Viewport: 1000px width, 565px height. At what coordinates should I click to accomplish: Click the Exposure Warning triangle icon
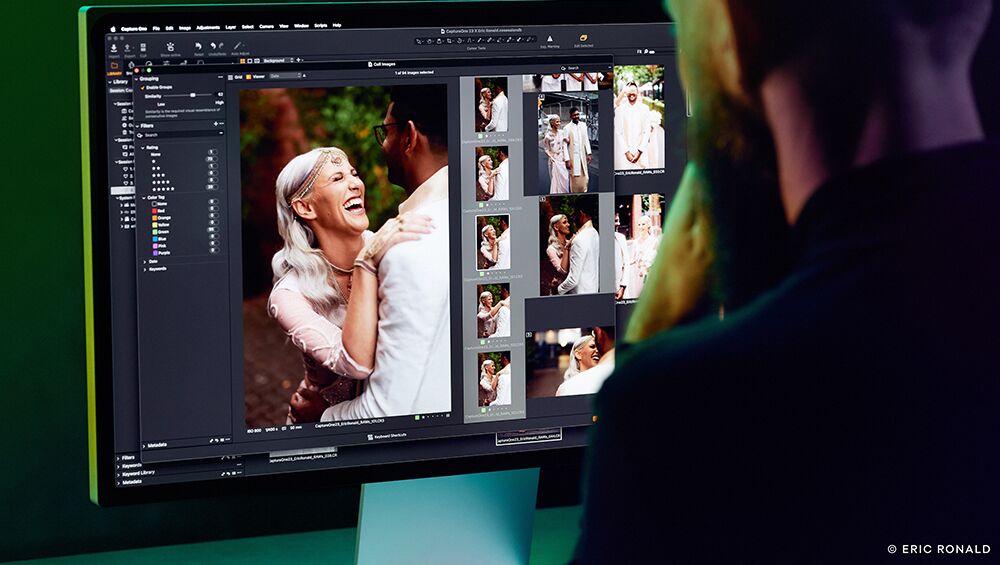click(x=549, y=39)
